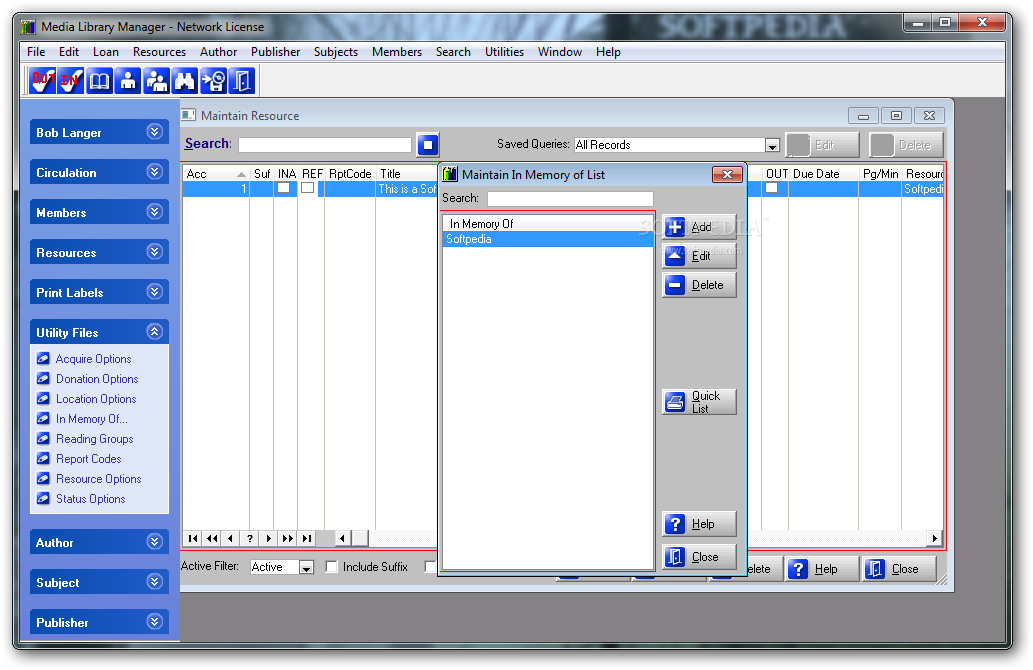Click the binoculars search toolbar icon

tap(184, 81)
